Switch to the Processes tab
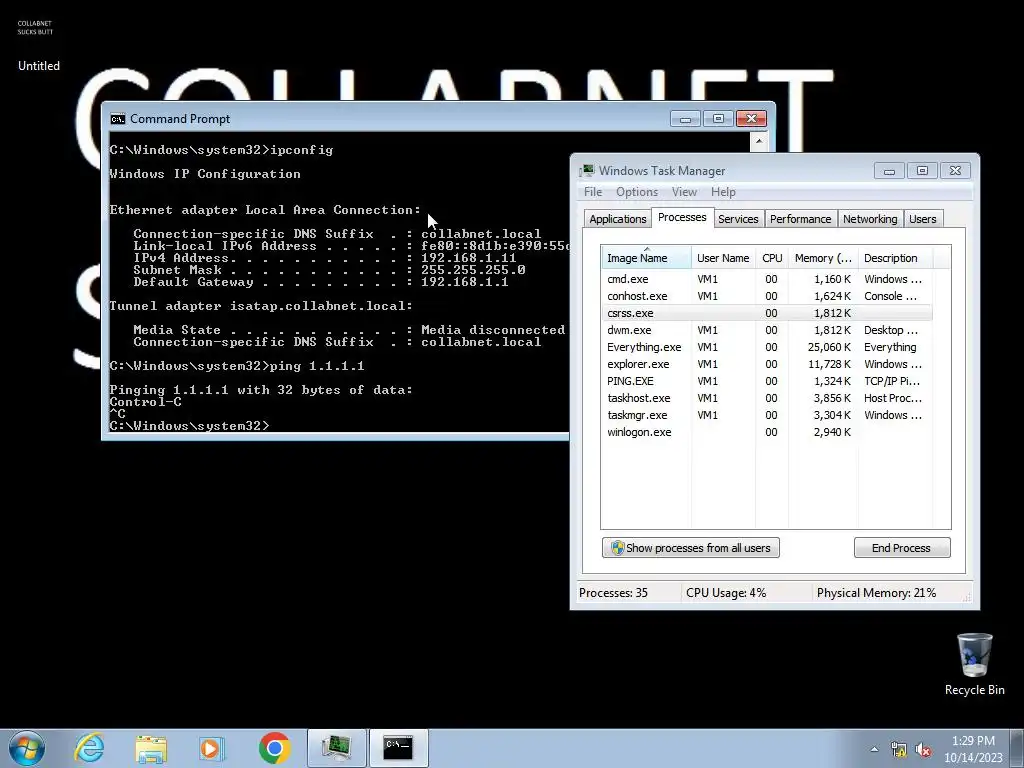This screenshot has height=768, width=1024. click(682, 217)
